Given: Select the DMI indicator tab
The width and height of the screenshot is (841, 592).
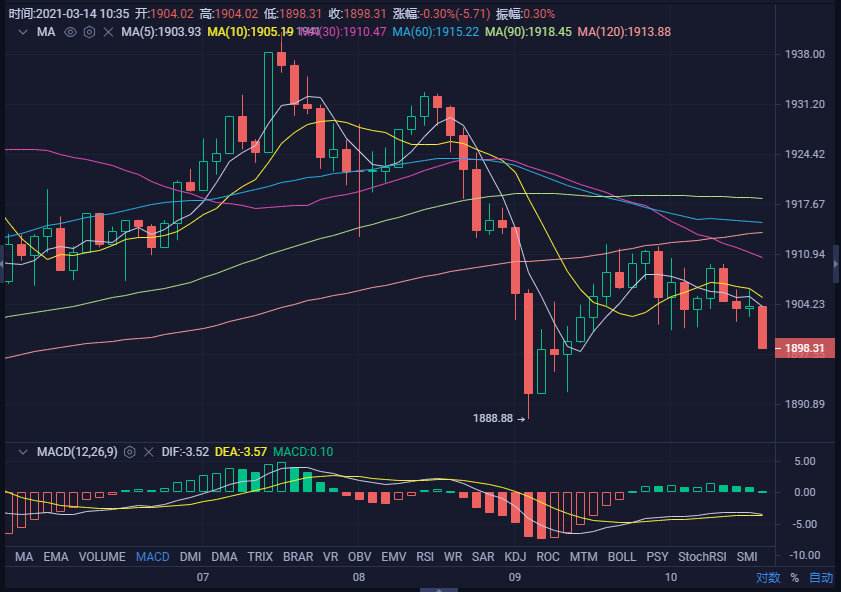Looking at the screenshot, I should point(190,557).
